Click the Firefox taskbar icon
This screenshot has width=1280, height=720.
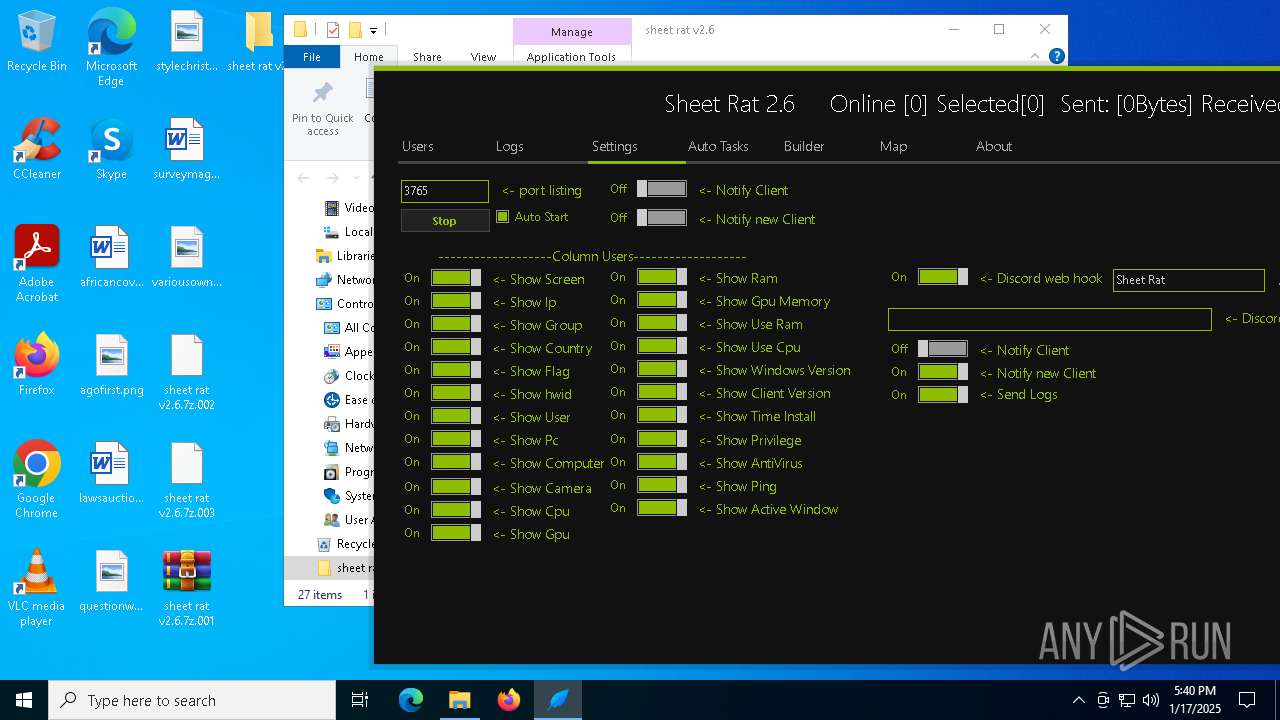[509, 700]
